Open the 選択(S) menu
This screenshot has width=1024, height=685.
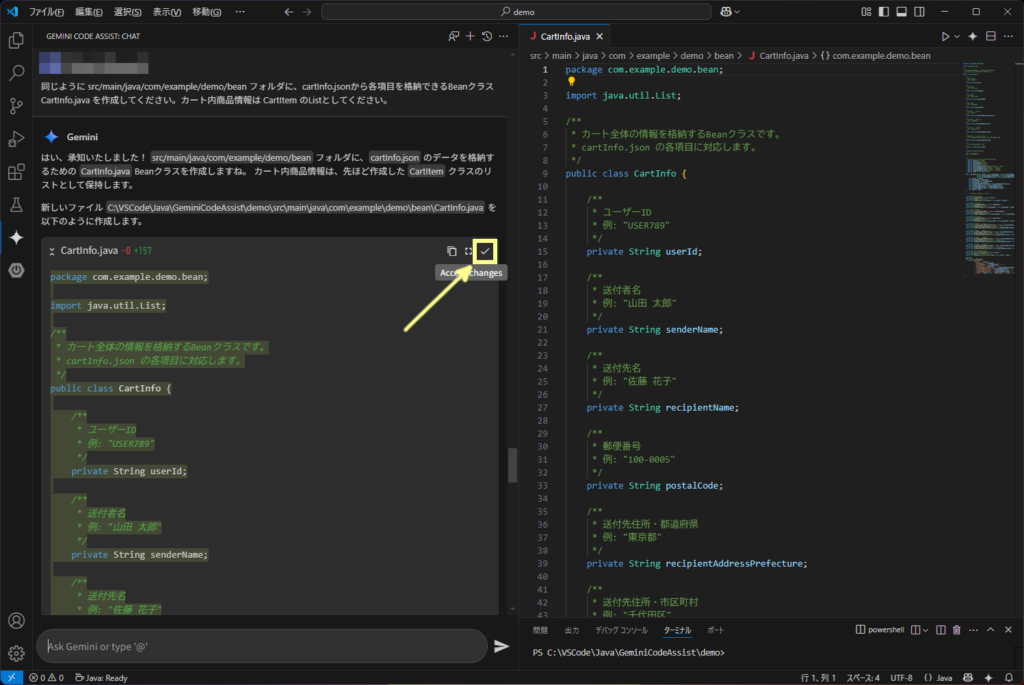click(x=127, y=12)
